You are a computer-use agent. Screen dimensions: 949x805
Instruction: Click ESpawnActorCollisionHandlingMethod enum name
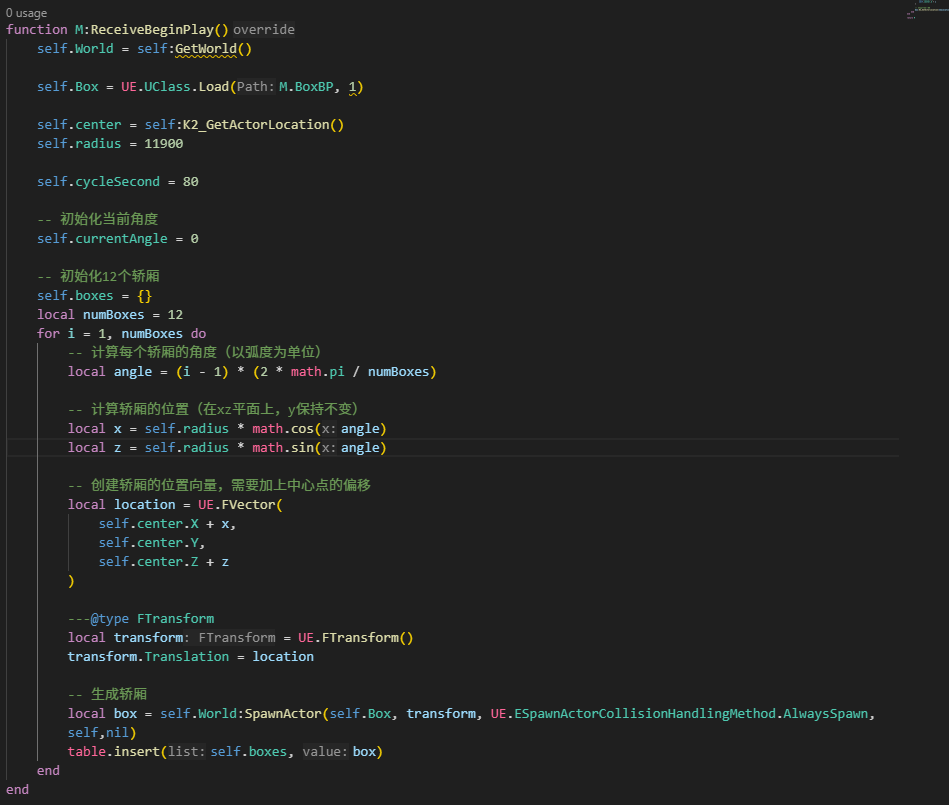pos(645,714)
